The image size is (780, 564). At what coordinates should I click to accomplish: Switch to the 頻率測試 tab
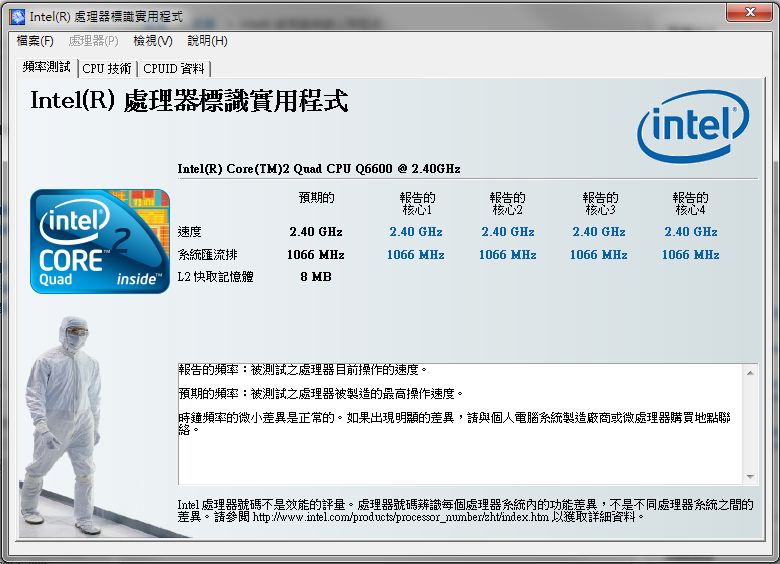coord(47,67)
